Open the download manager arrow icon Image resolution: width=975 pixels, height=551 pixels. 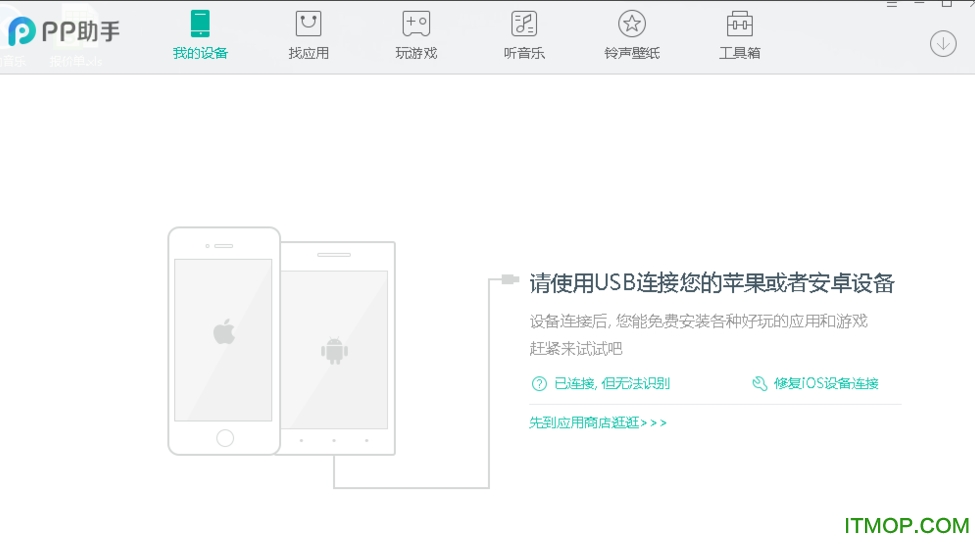943,43
